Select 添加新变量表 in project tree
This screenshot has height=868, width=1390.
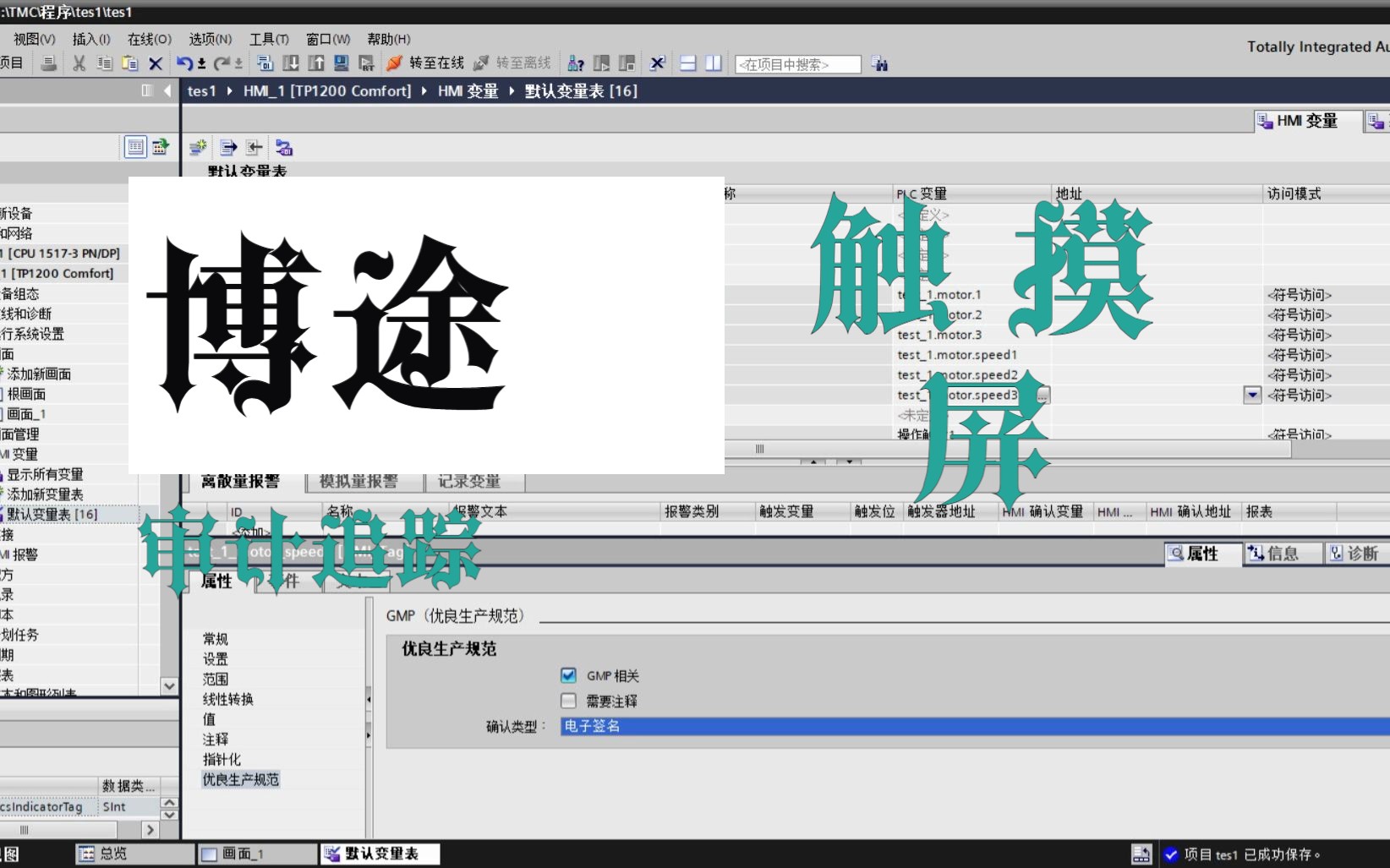46,494
